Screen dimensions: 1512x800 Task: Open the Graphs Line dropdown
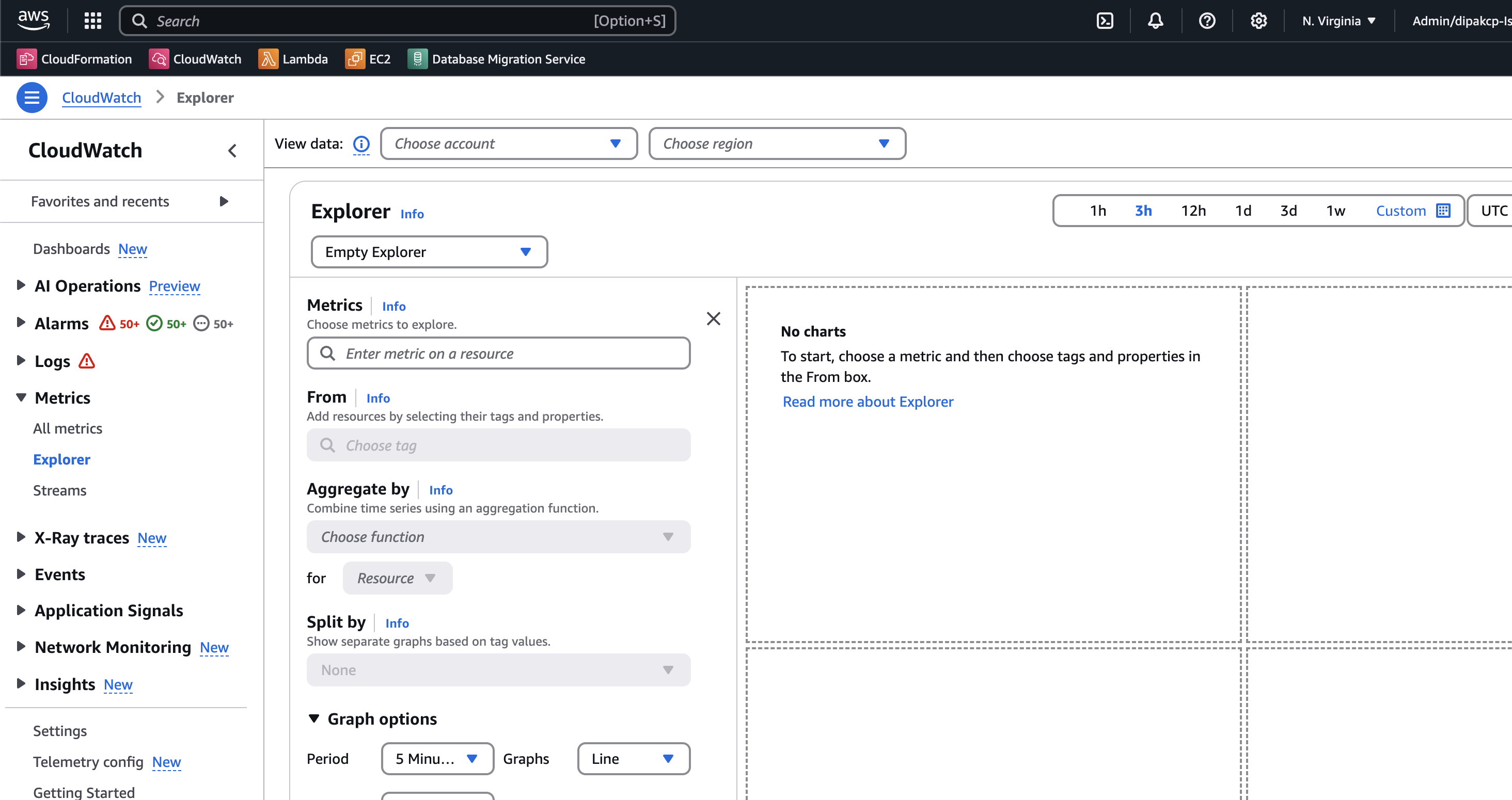tap(633, 758)
